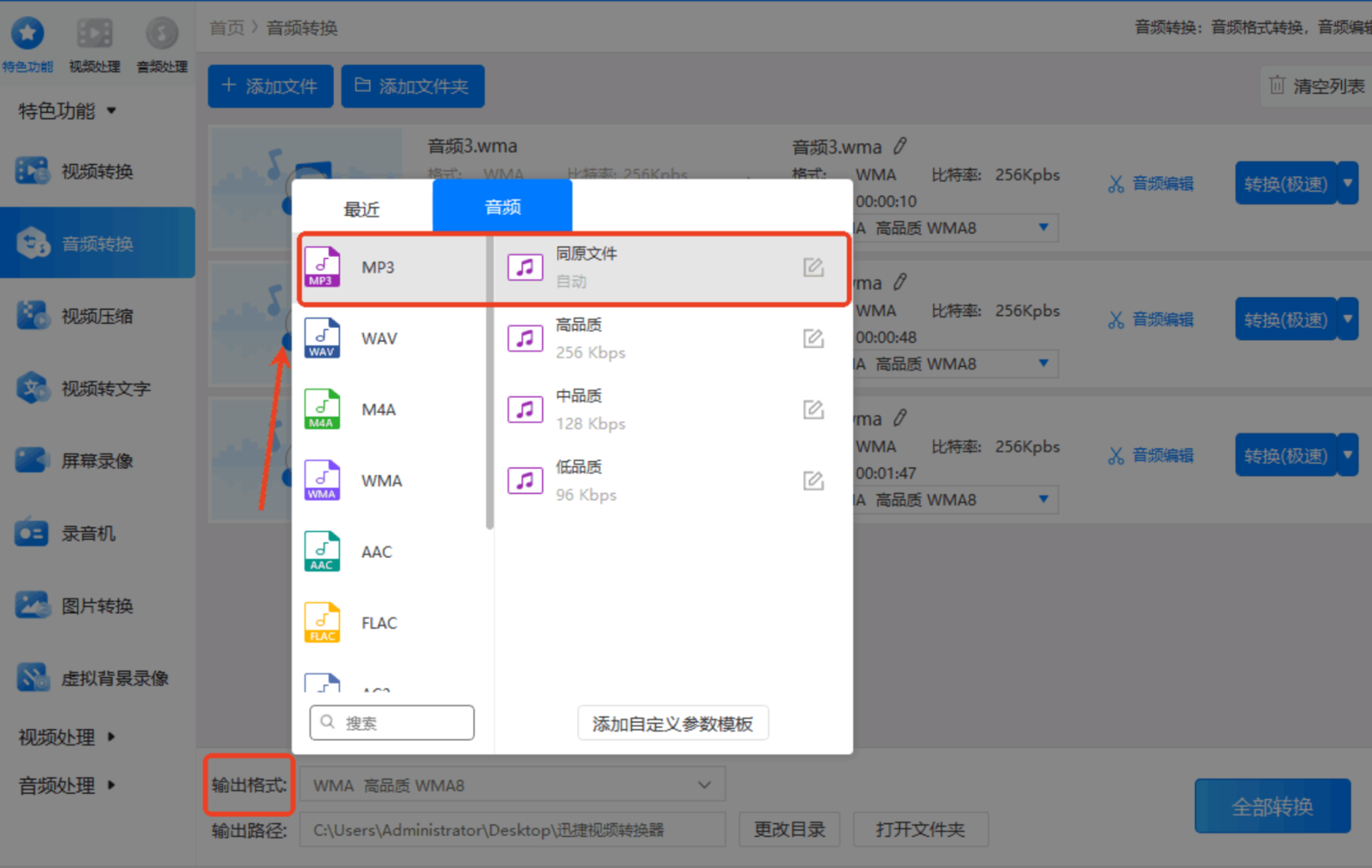Edit the 高品质 256 Kbps preset
The width and height of the screenshot is (1372, 868).
(x=813, y=339)
